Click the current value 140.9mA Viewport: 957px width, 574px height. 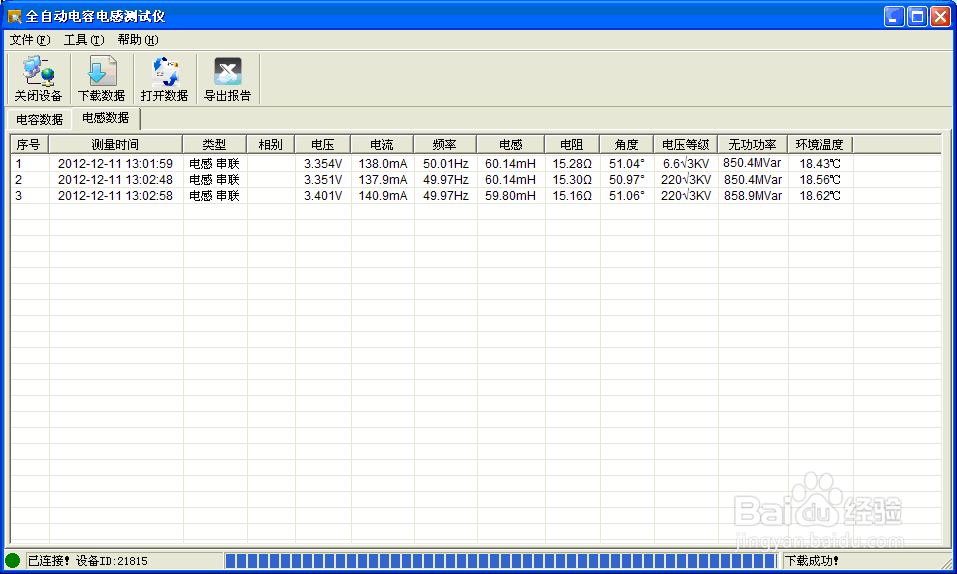click(383, 195)
